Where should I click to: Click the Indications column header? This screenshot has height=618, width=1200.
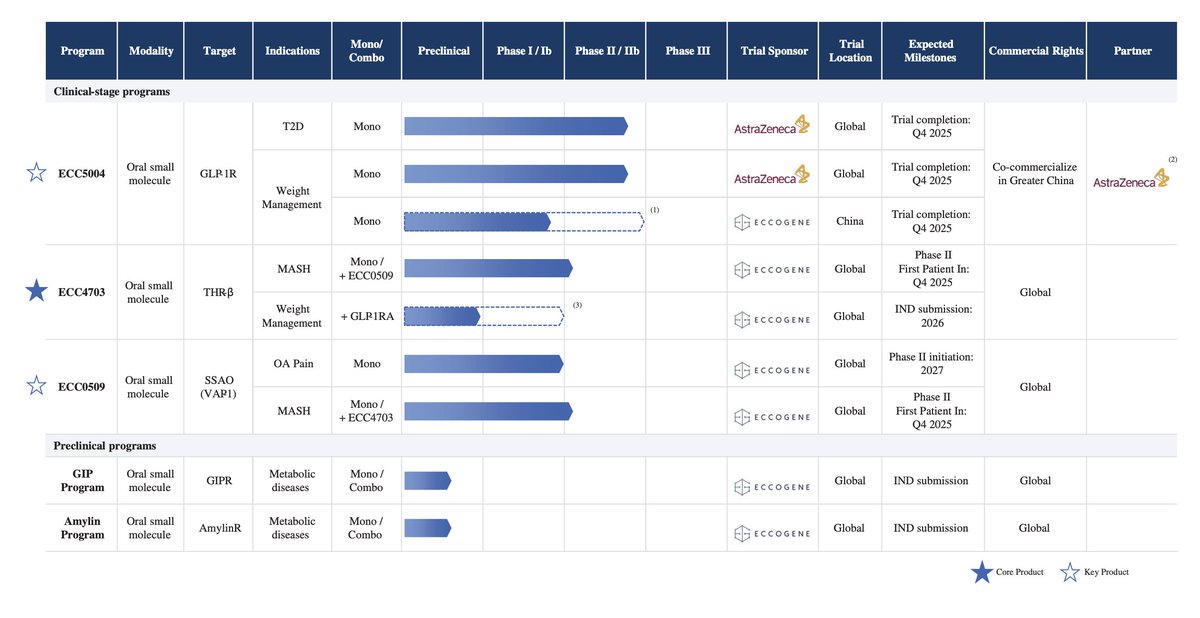coord(293,51)
